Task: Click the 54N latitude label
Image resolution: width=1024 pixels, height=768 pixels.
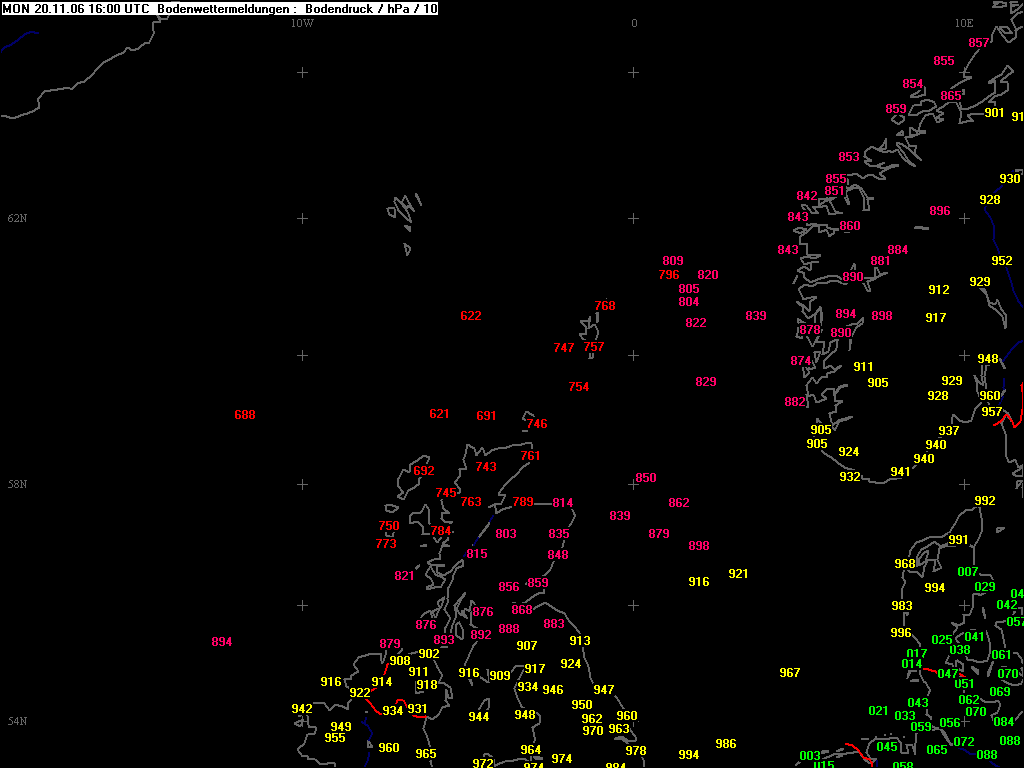Action: point(17,721)
